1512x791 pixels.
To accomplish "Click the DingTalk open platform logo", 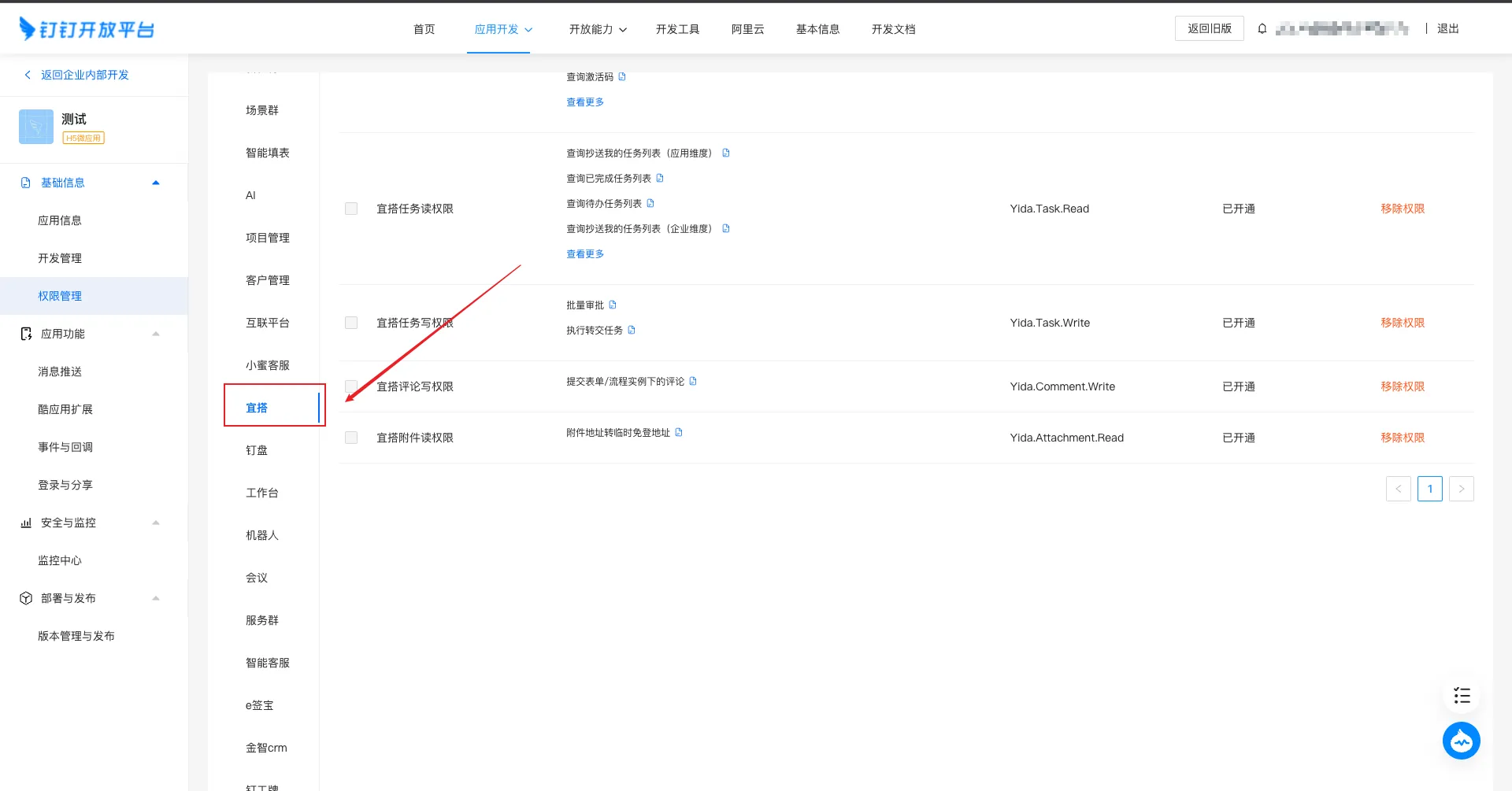I will (x=87, y=29).
